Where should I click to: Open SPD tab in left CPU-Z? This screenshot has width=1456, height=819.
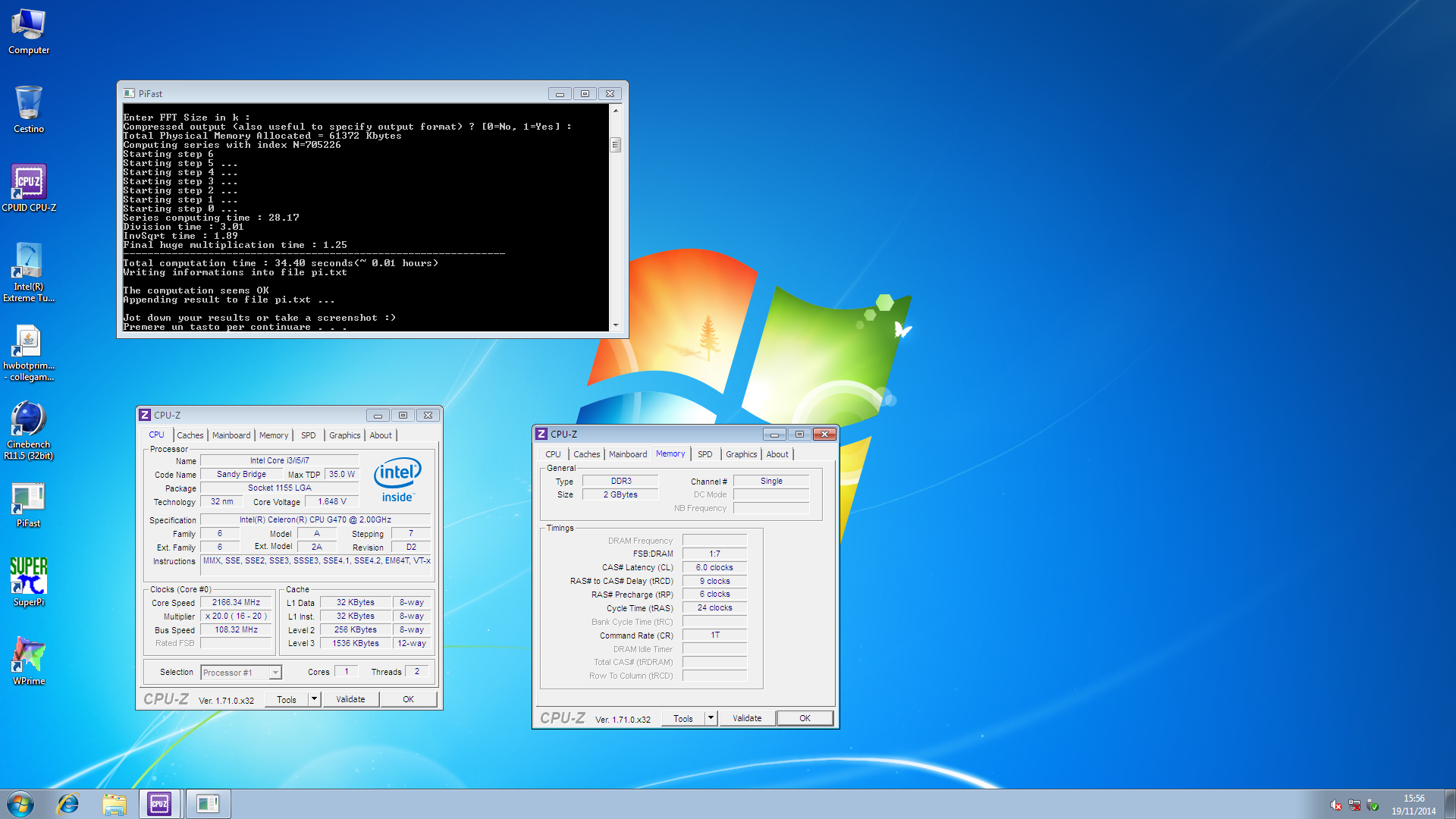click(308, 435)
